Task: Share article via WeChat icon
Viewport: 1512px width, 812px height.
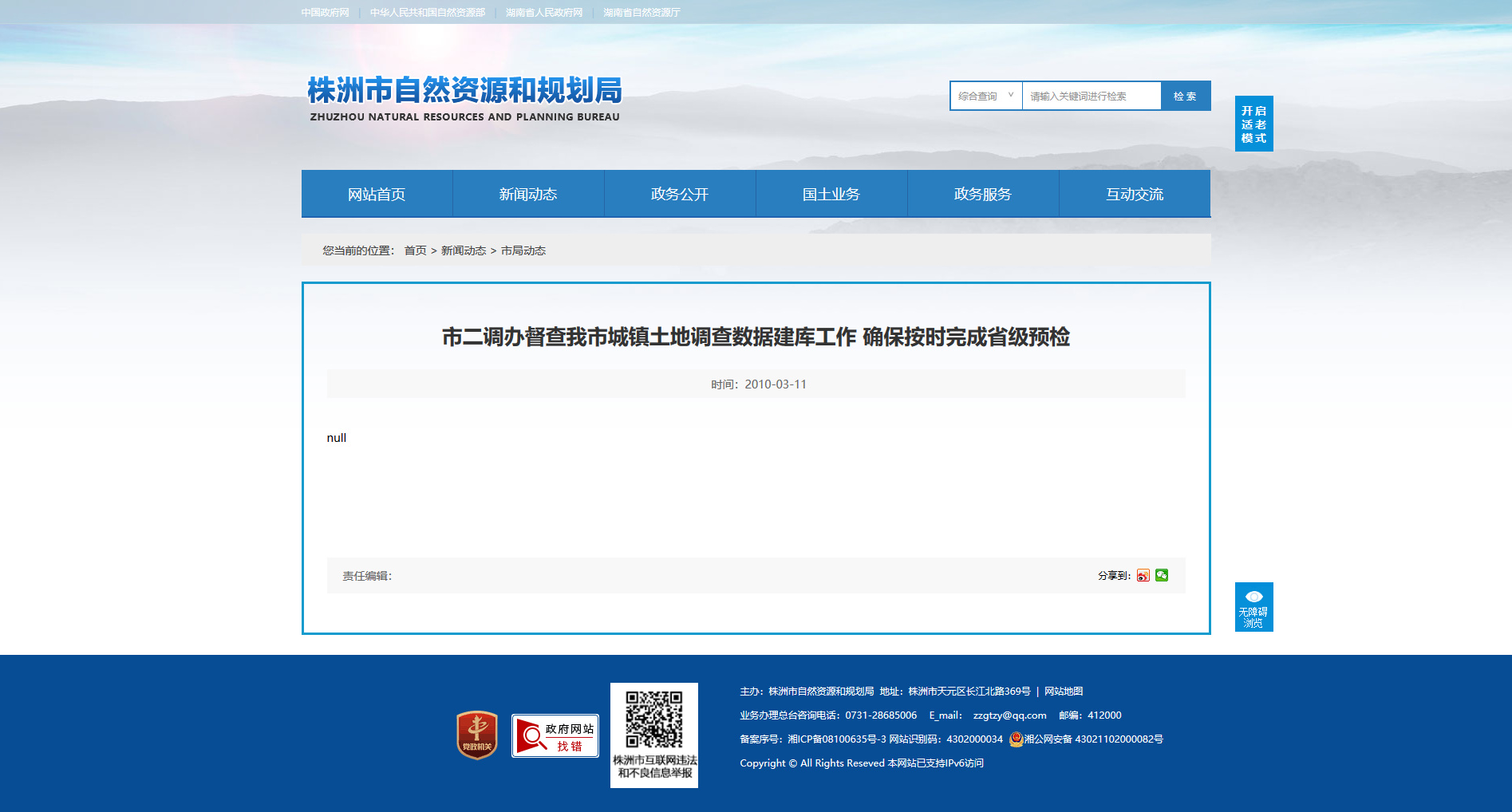Action: coord(1162,575)
